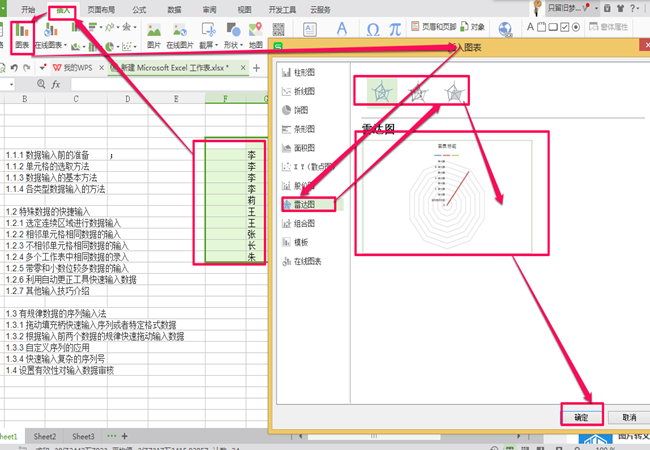
Task: Open the 开始 ribbon tab
Action: pos(28,9)
